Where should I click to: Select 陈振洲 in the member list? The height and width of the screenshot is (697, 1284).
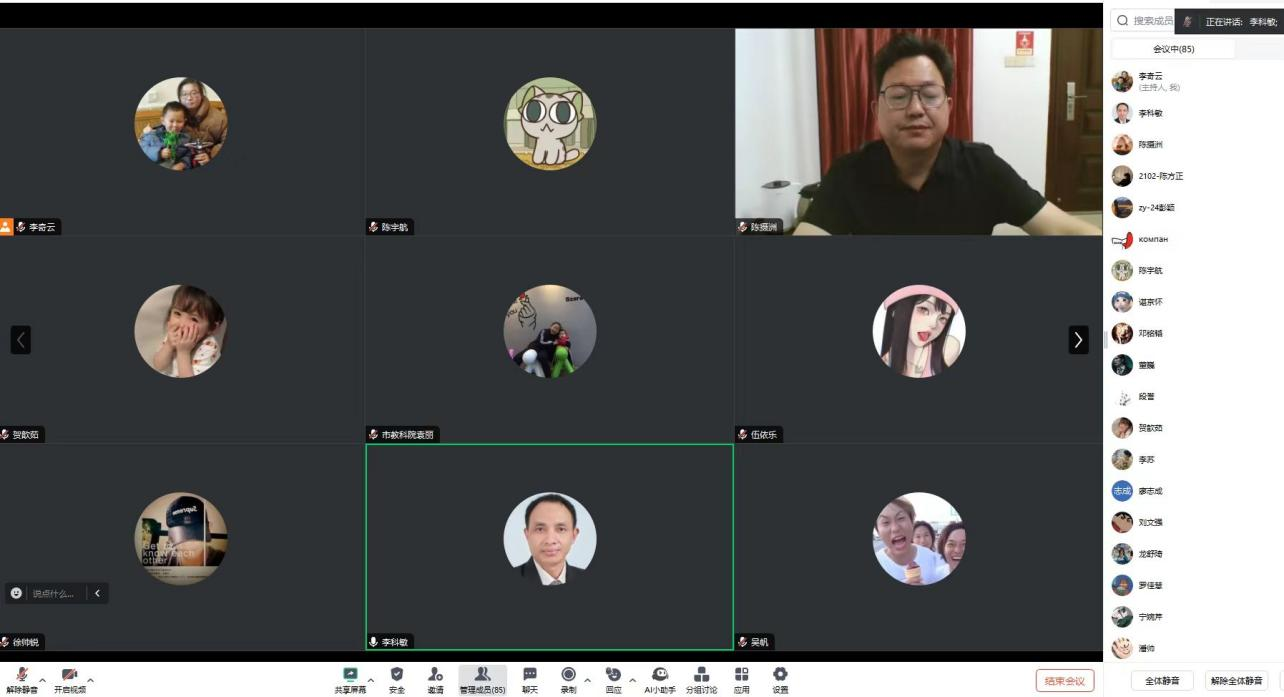click(x=1150, y=145)
